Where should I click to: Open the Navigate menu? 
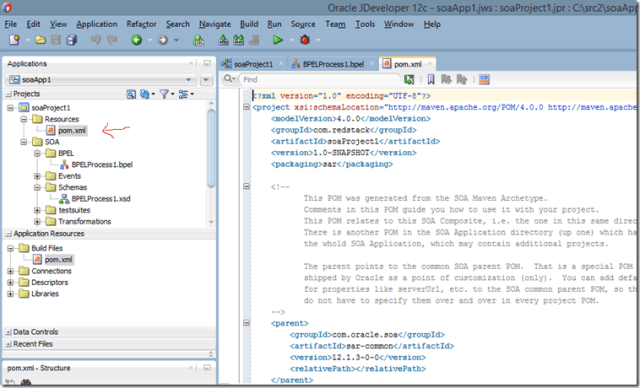click(x=215, y=24)
